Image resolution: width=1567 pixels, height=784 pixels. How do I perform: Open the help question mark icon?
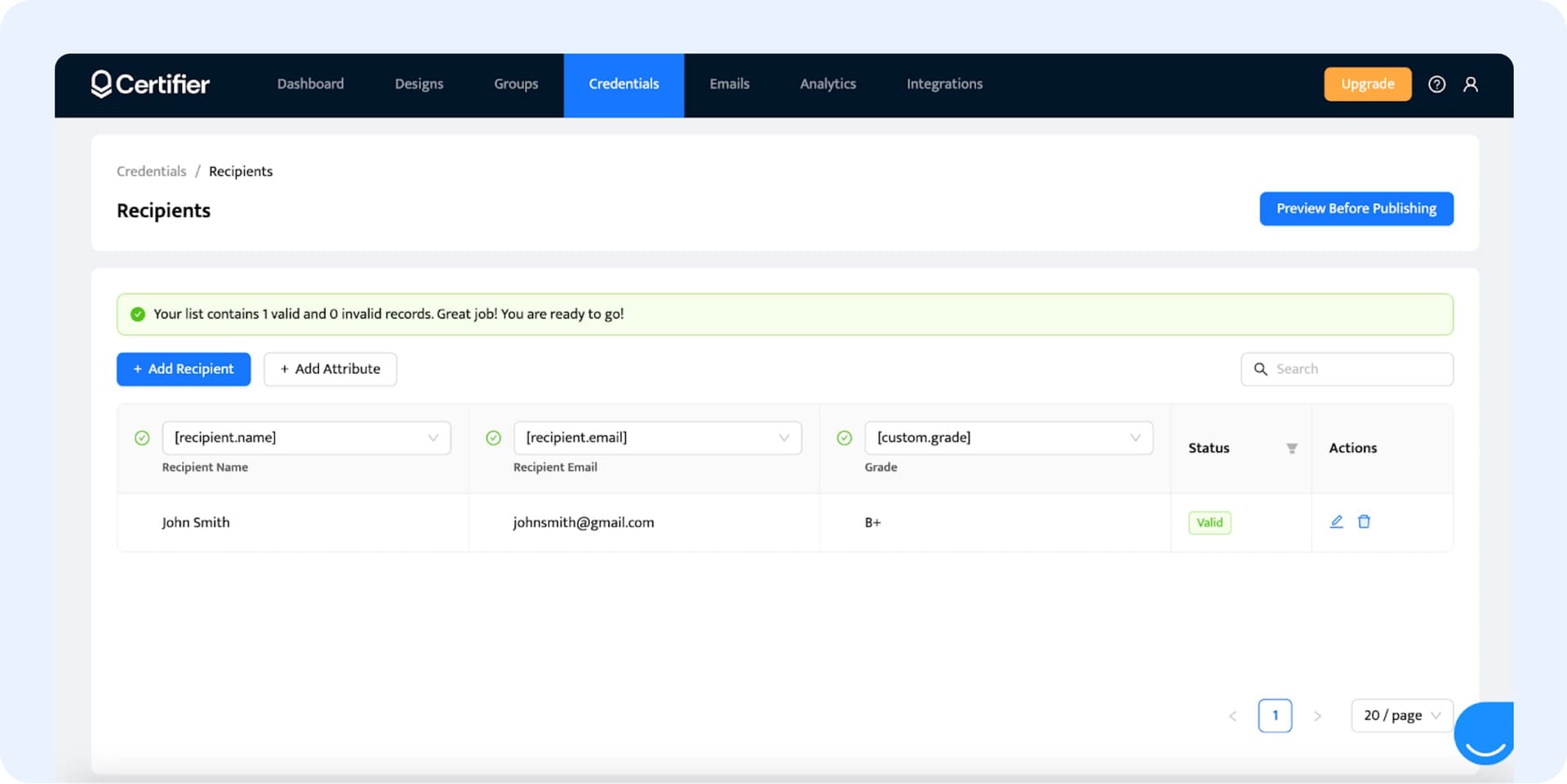(1436, 84)
